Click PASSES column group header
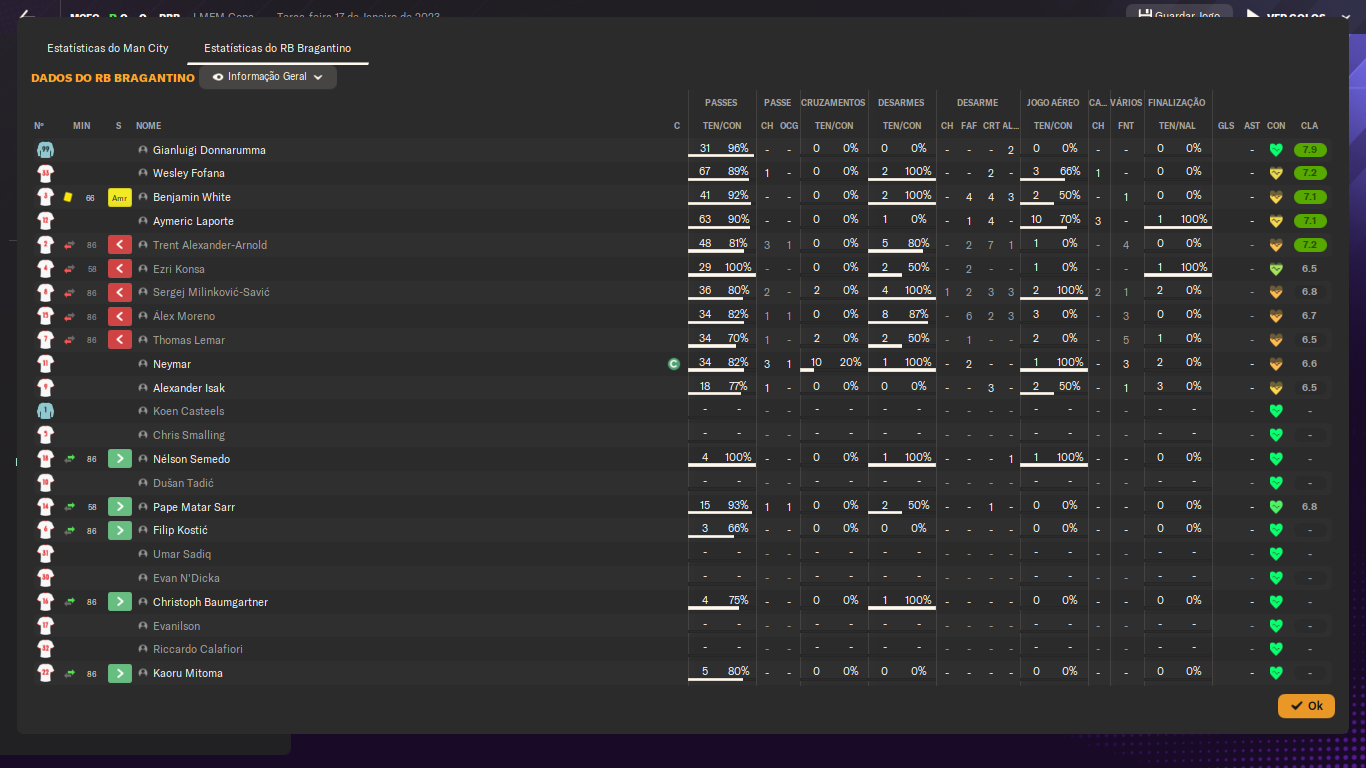1366x768 pixels. click(x=721, y=103)
